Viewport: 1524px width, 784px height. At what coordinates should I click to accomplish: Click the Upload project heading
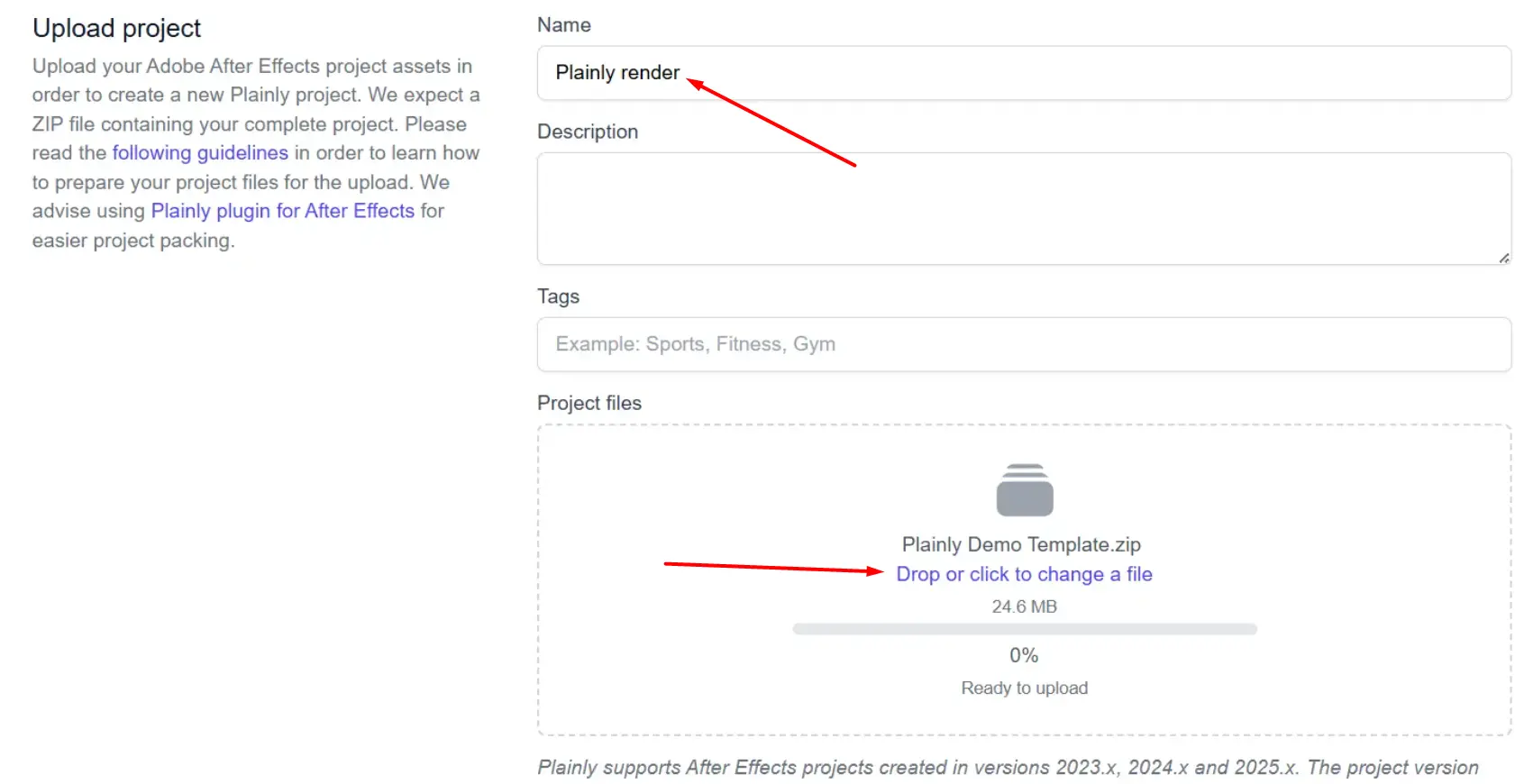(x=117, y=28)
